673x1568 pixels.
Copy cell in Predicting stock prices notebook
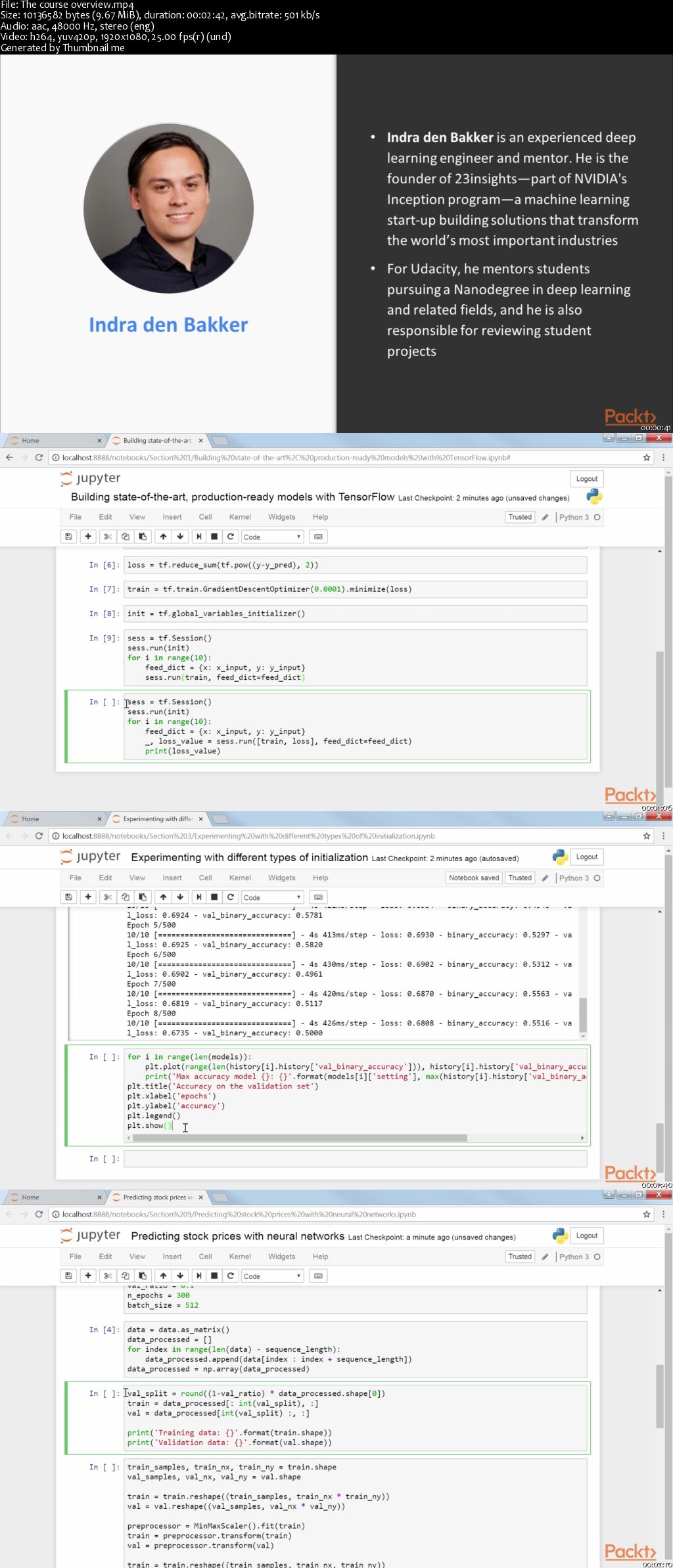coord(125,1276)
